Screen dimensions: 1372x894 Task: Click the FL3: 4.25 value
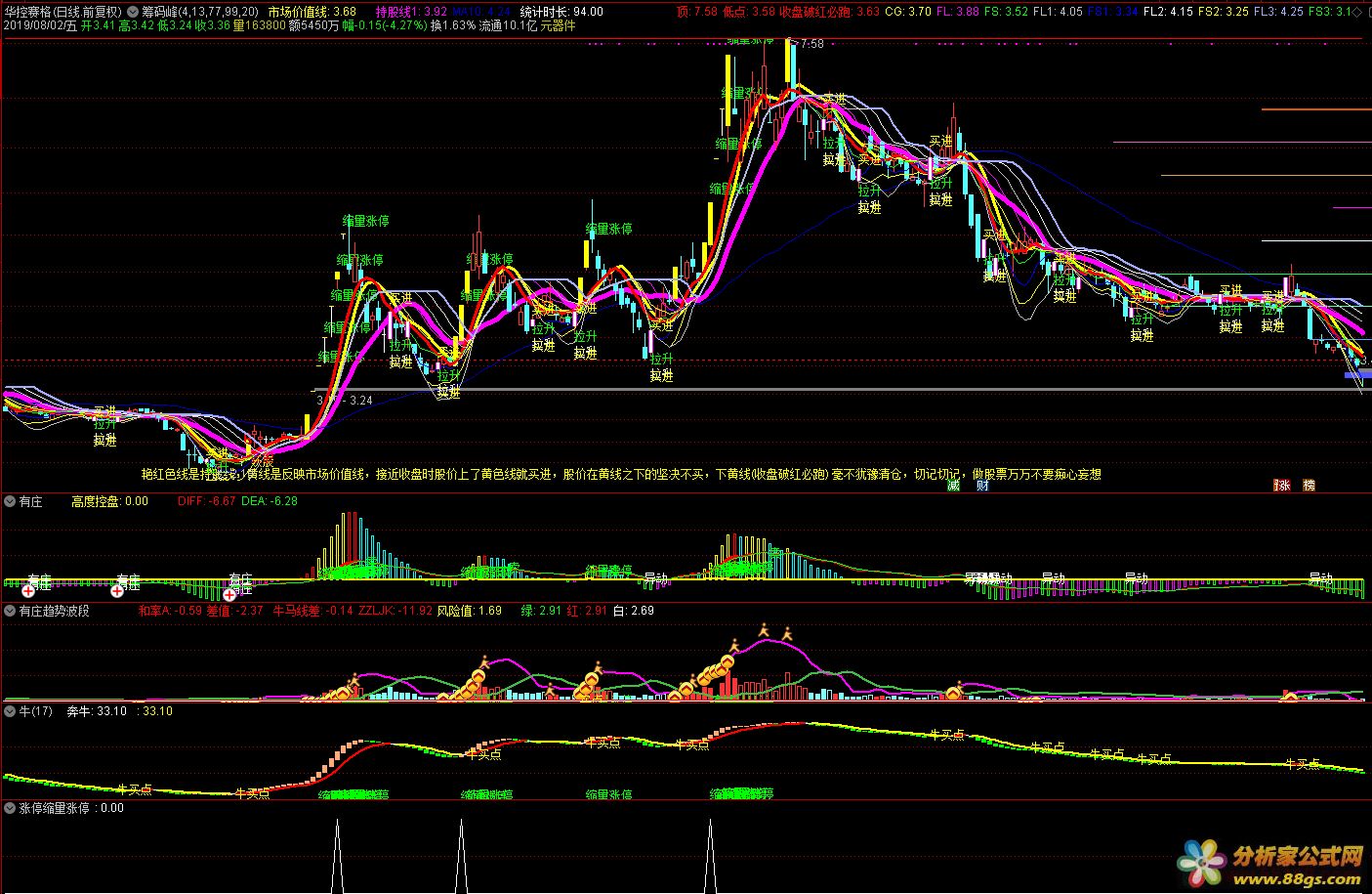1277,12
